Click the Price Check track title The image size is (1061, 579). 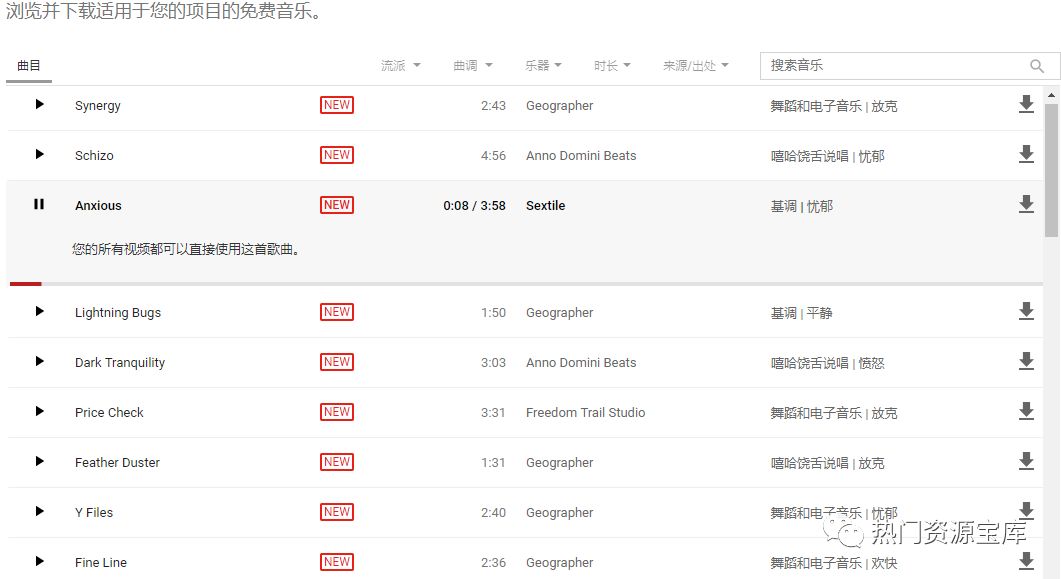coord(109,413)
